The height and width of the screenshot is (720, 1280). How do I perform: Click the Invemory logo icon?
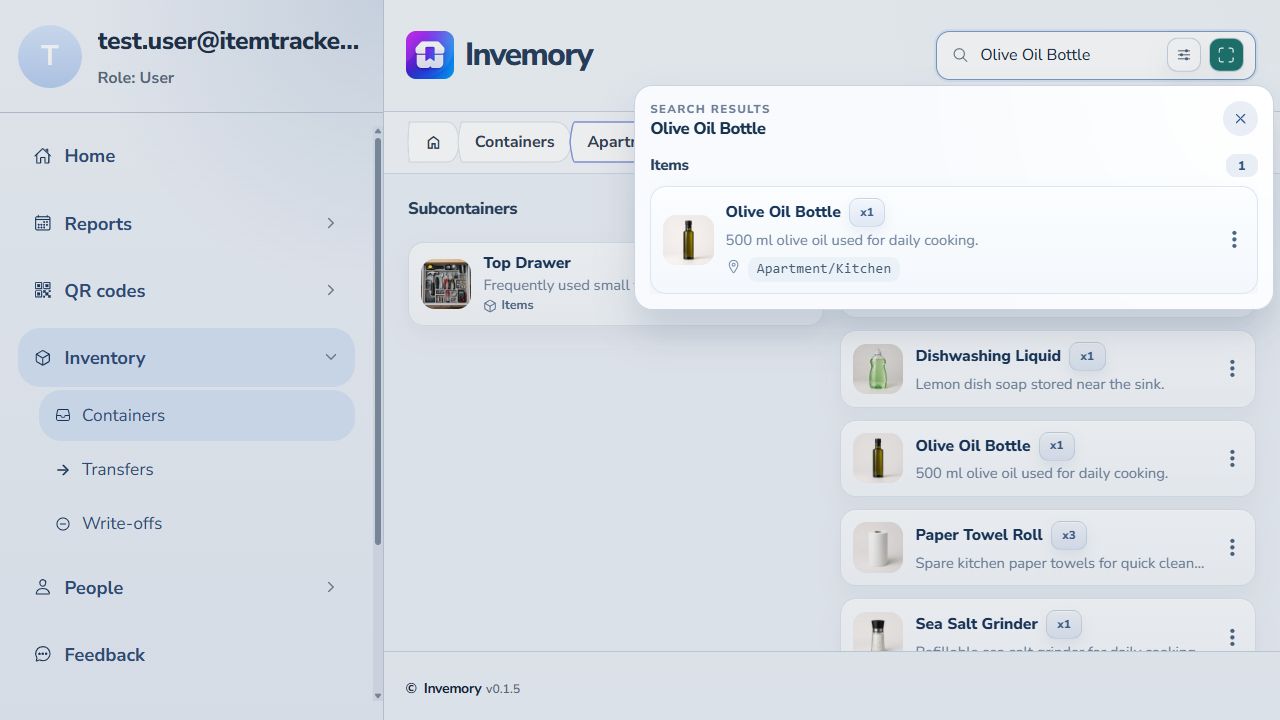click(430, 55)
